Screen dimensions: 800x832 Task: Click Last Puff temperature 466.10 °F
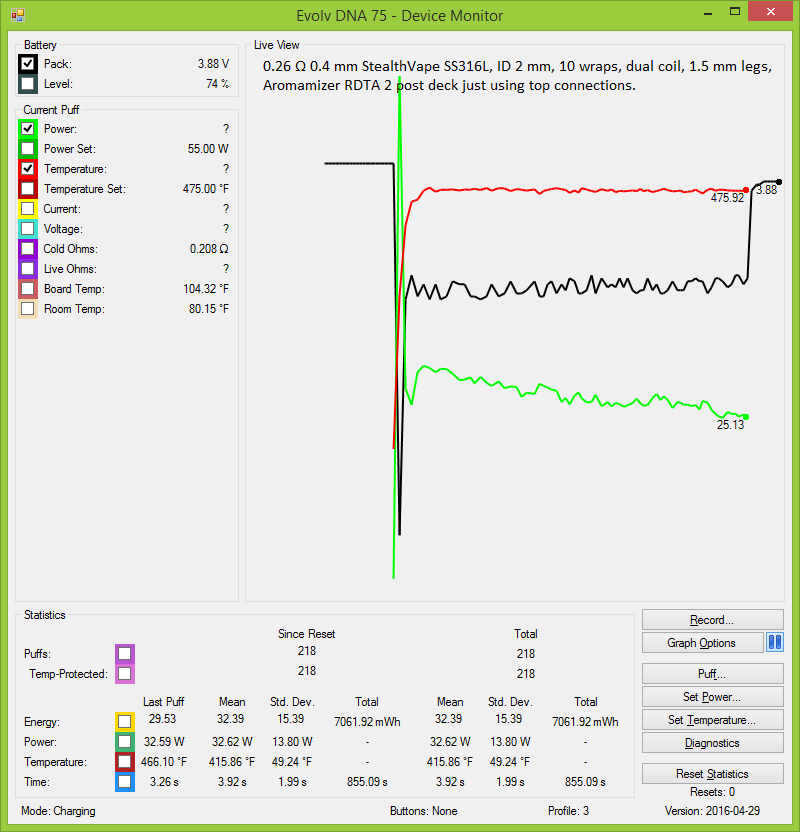coord(164,761)
